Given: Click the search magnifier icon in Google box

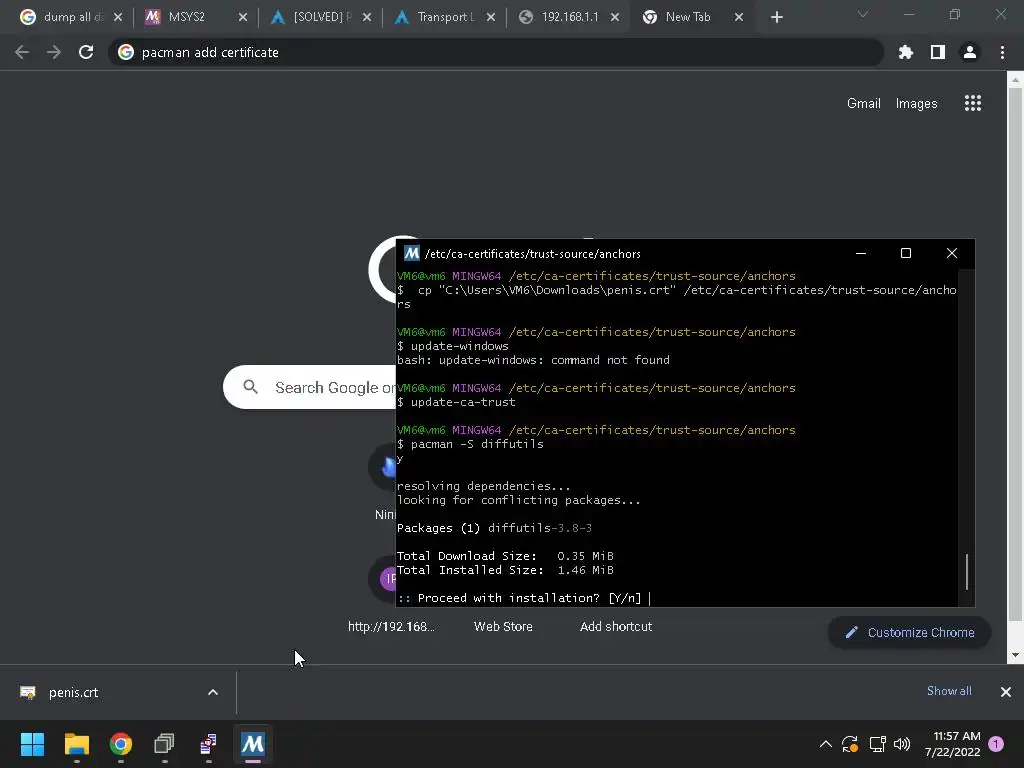Looking at the screenshot, I should [250, 387].
